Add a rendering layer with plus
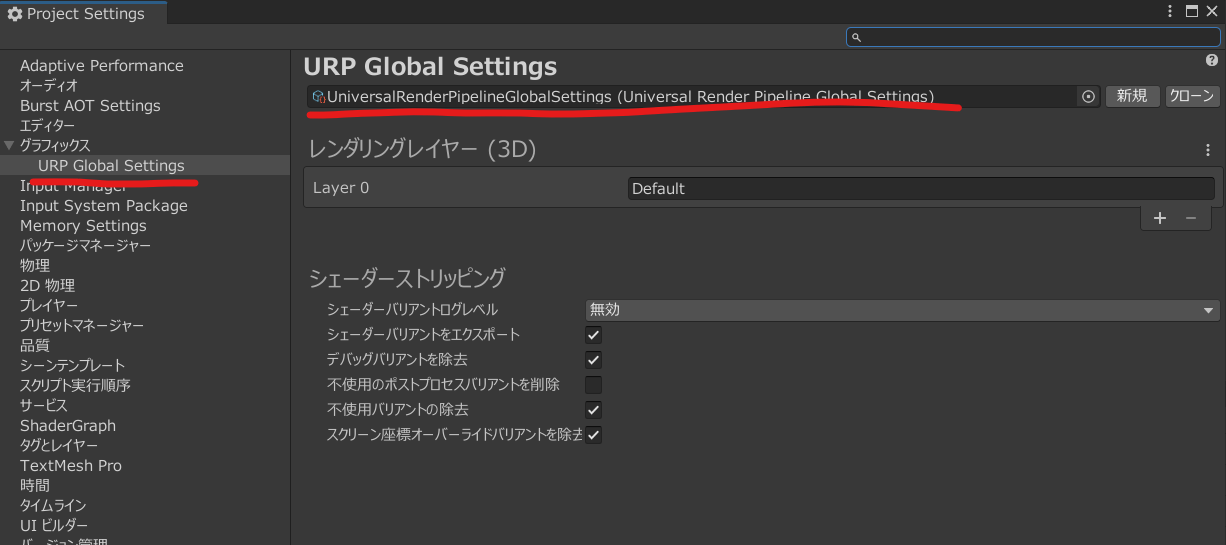The width and height of the screenshot is (1226, 545). click(1160, 218)
